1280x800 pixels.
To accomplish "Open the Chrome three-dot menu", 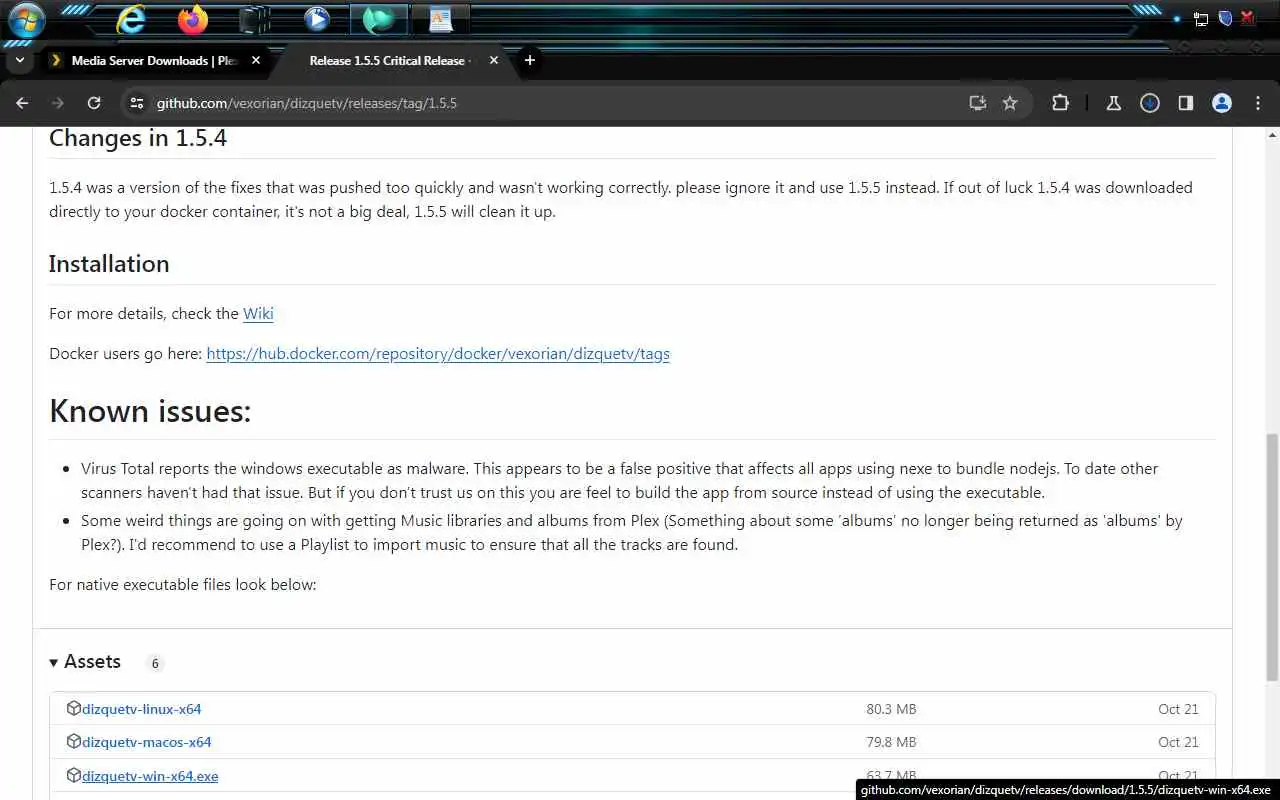I will (x=1258, y=103).
